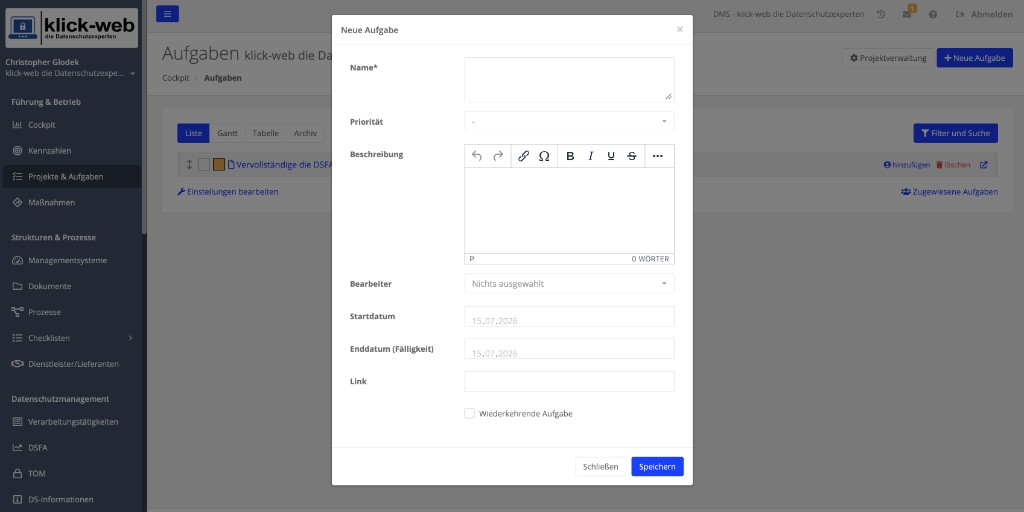
Task: Open Dokumente in the sidebar
Action: [71, 286]
